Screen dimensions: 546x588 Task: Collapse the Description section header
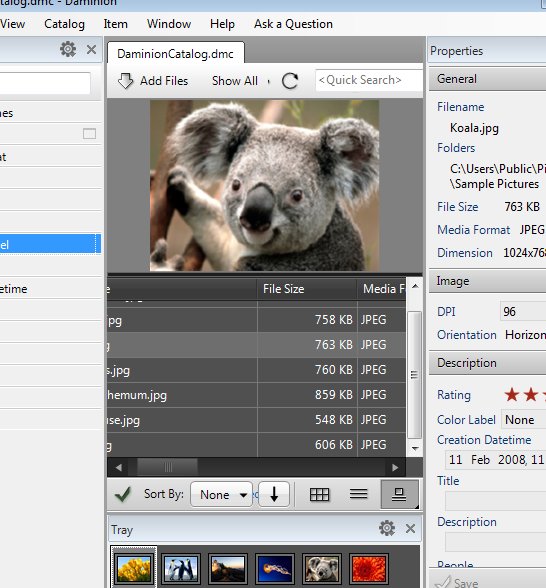(488, 363)
